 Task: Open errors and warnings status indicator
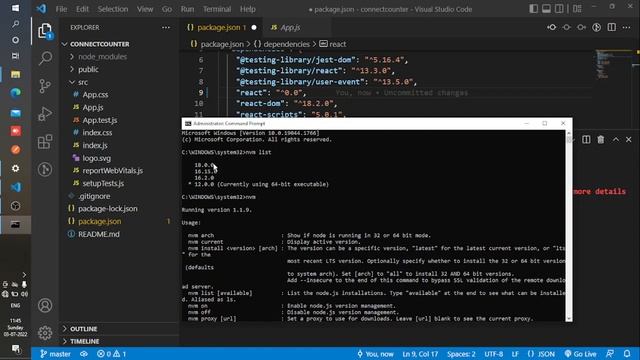111,354
